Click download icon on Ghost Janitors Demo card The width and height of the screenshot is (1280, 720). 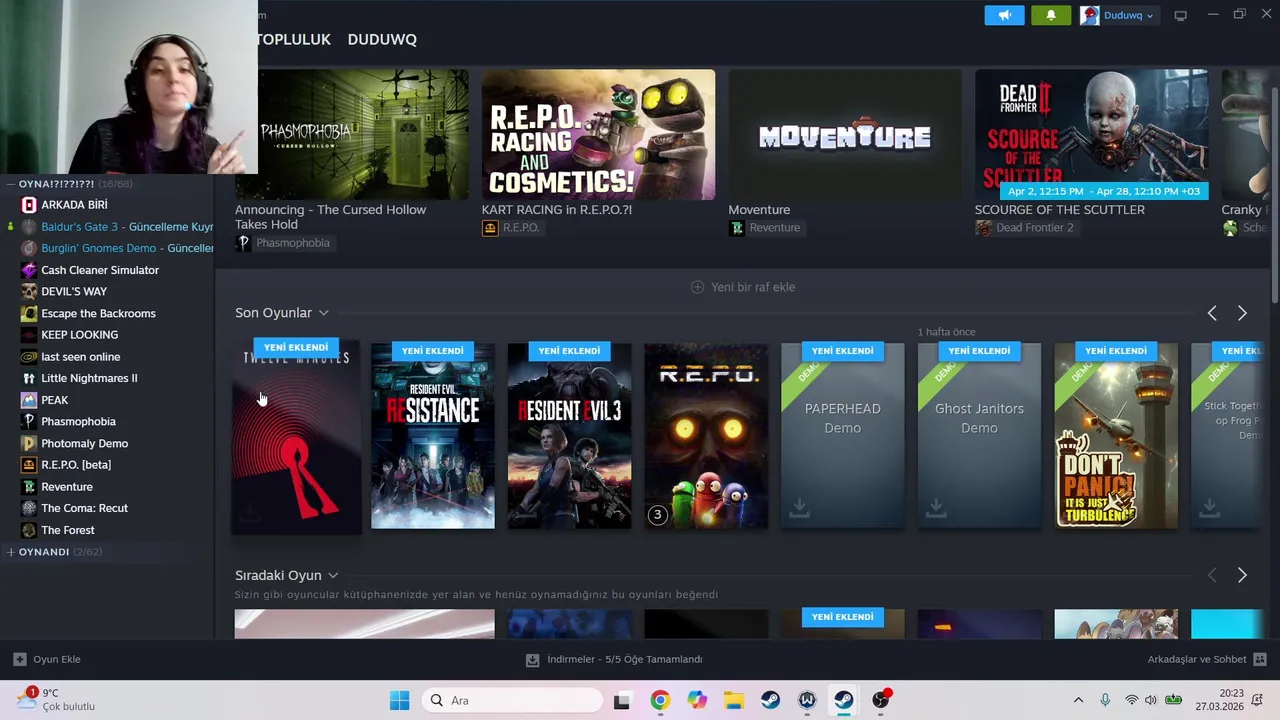(x=936, y=509)
